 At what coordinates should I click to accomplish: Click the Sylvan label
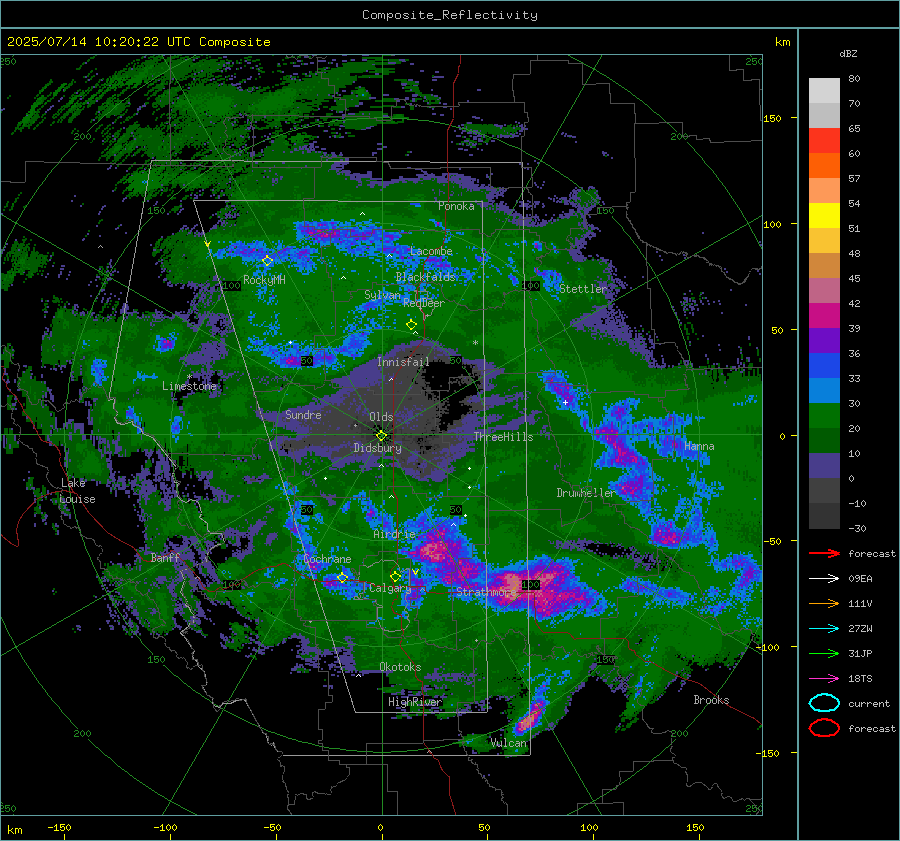click(x=382, y=295)
